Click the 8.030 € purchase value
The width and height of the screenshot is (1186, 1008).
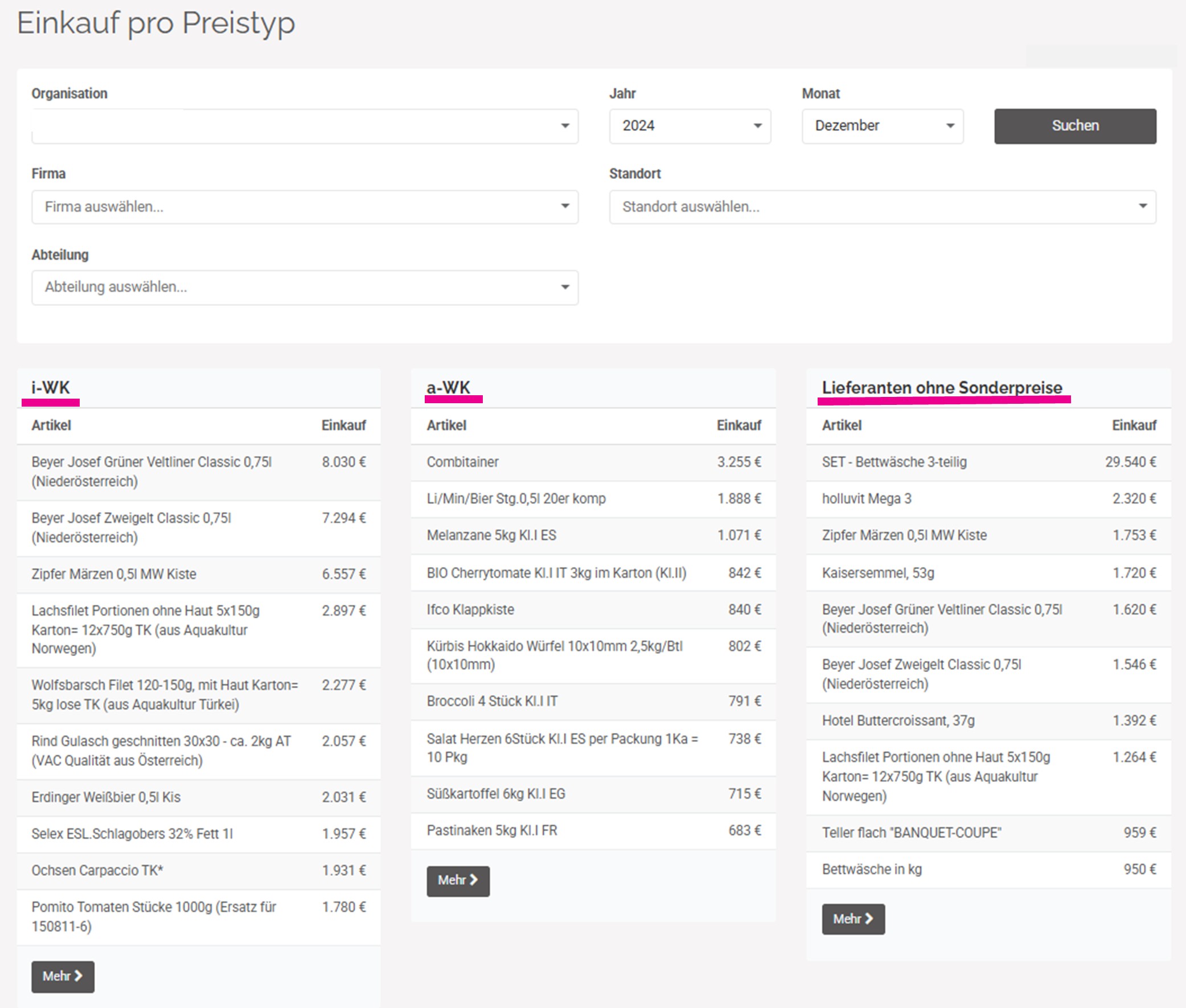click(x=344, y=462)
